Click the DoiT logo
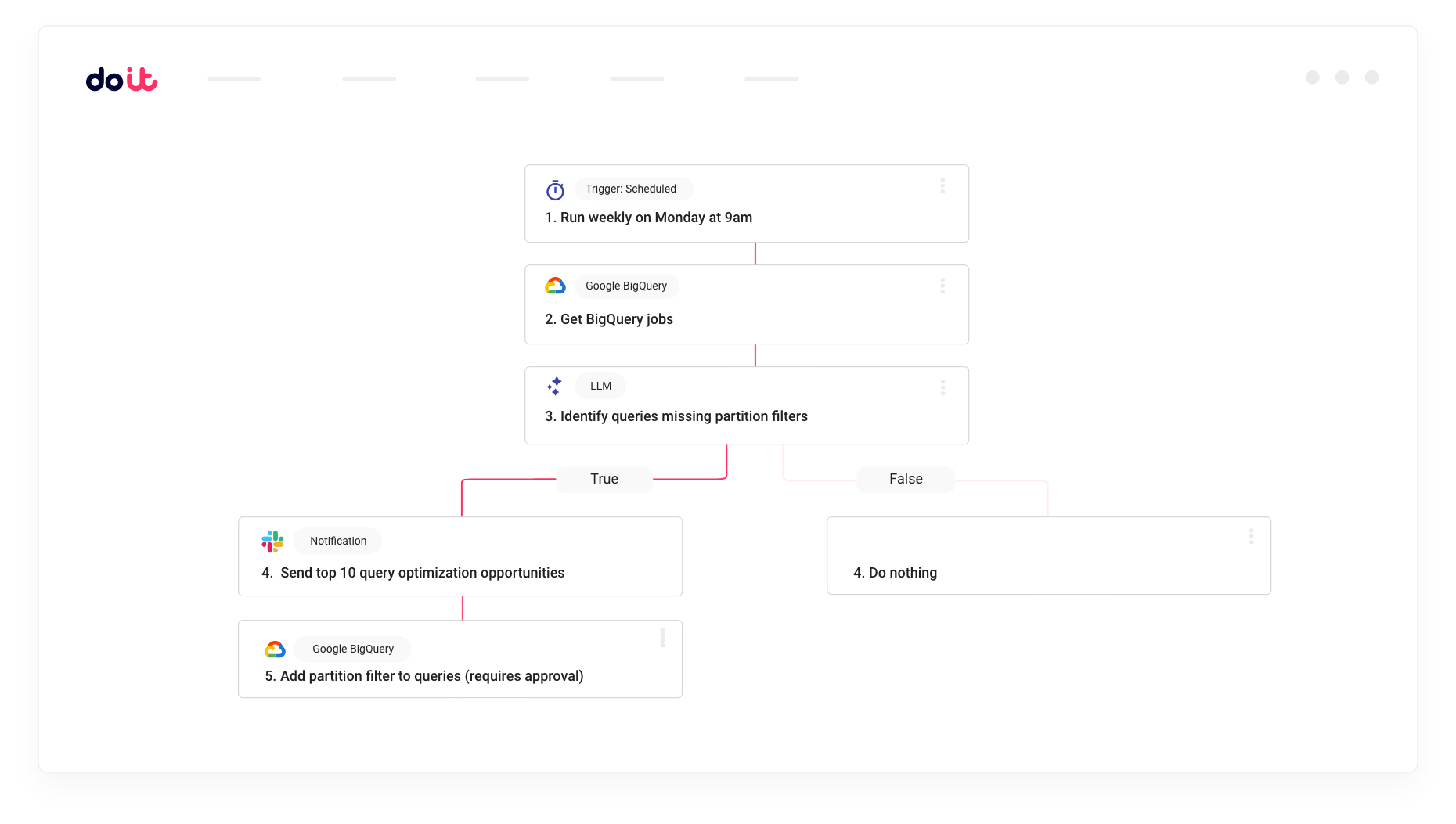The image size is (1456, 824). click(121, 79)
